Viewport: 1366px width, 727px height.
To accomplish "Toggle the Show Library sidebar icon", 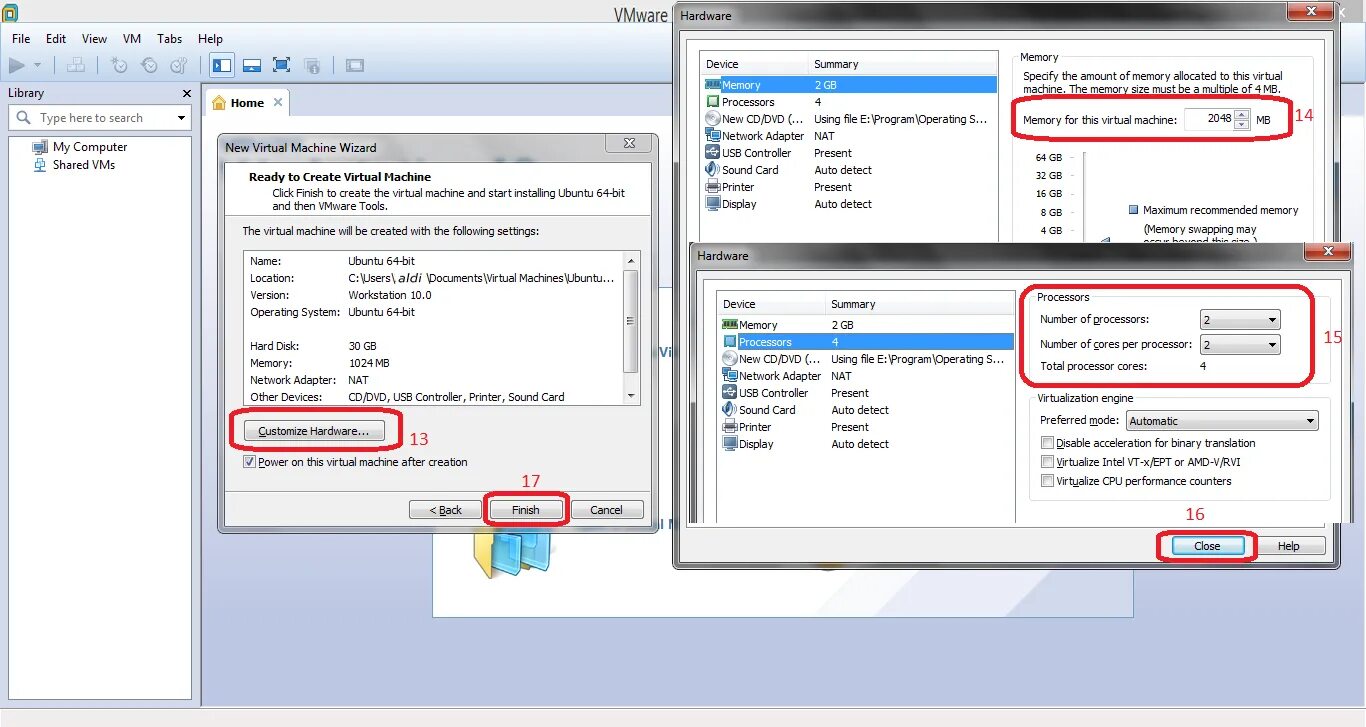I will pos(222,66).
